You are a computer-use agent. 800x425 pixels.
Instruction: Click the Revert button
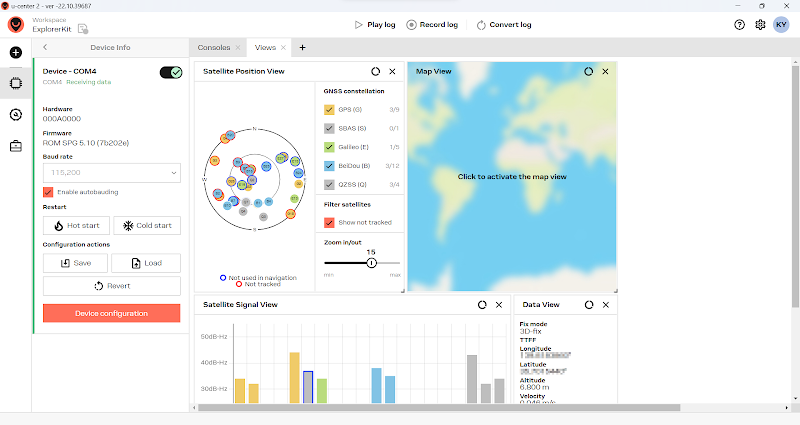112,286
